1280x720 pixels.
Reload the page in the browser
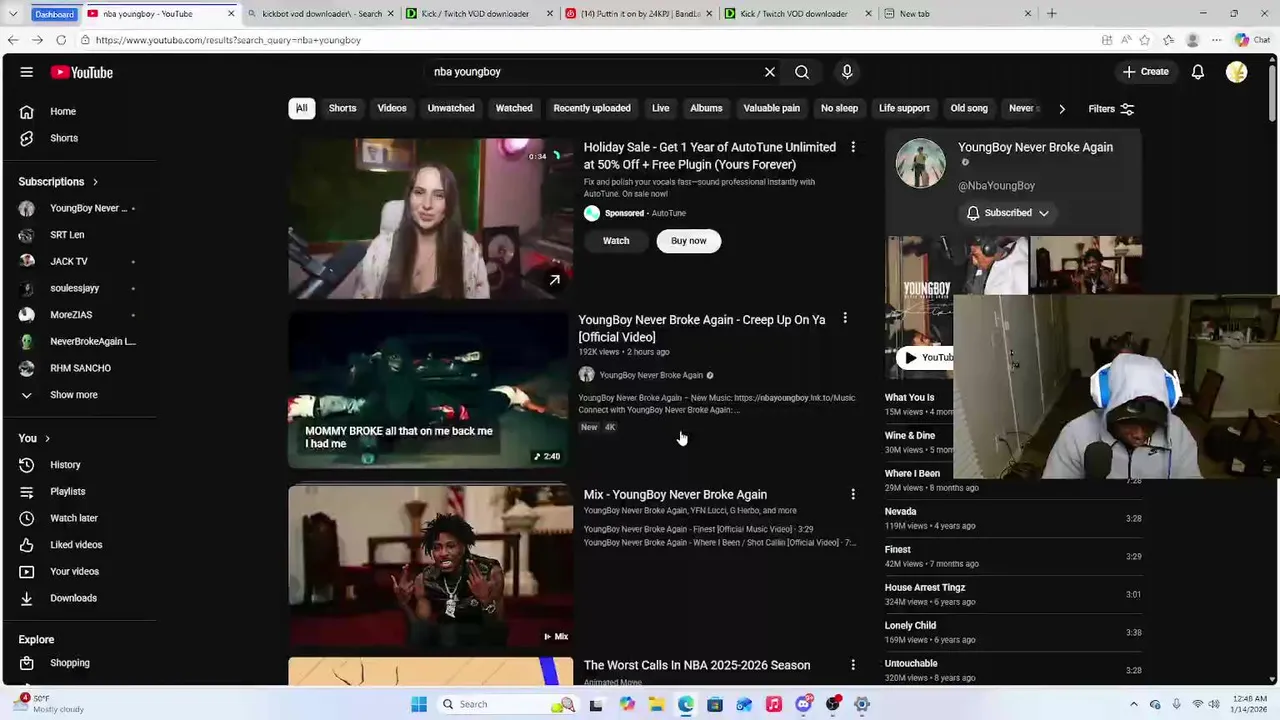click(61, 40)
